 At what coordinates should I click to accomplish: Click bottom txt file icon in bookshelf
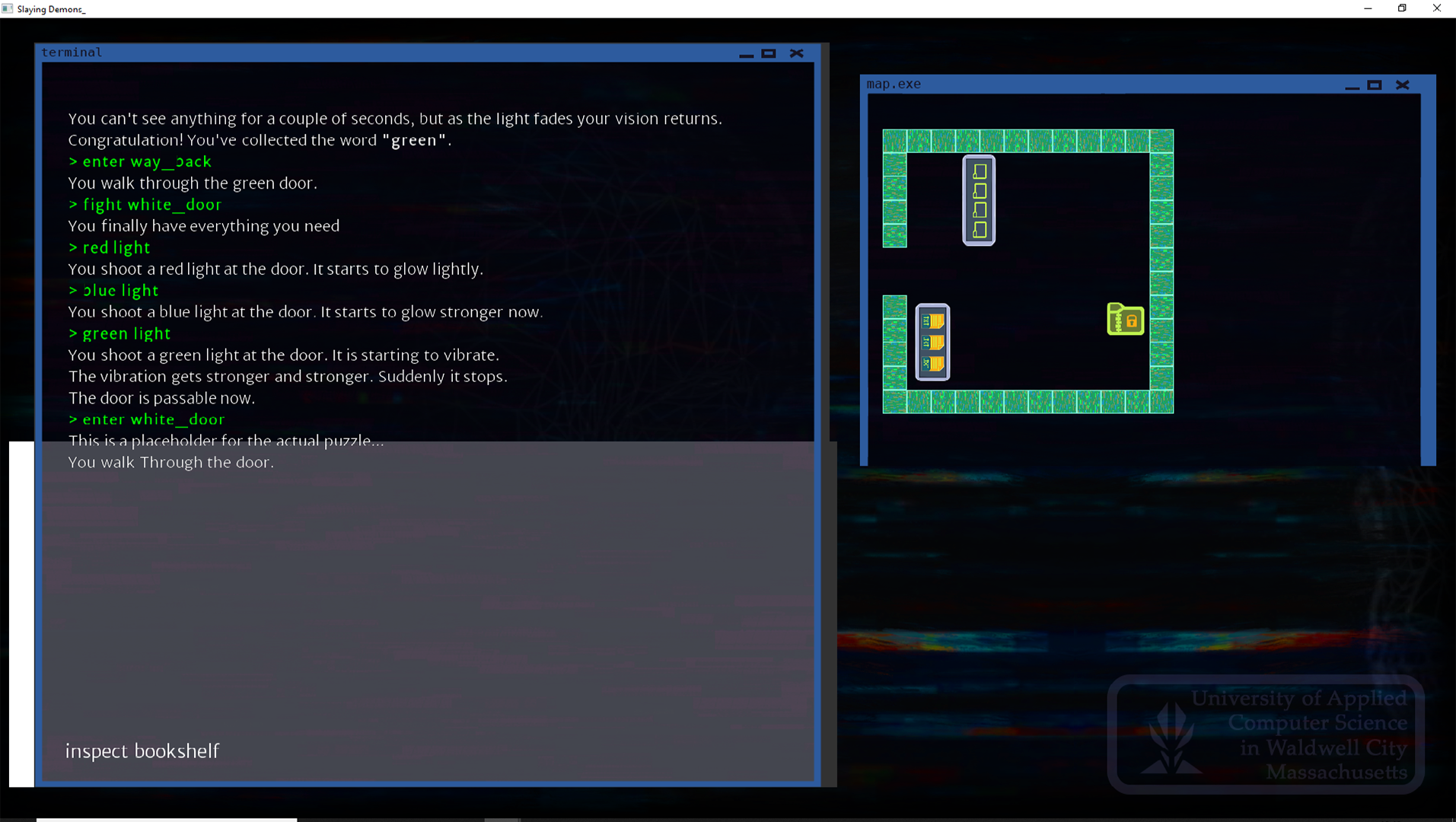pyautogui.click(x=933, y=364)
